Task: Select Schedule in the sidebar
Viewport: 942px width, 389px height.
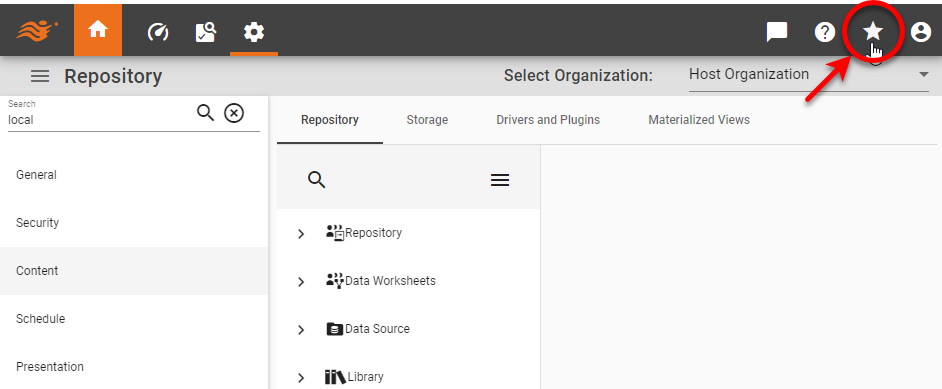Action: [133, 319]
